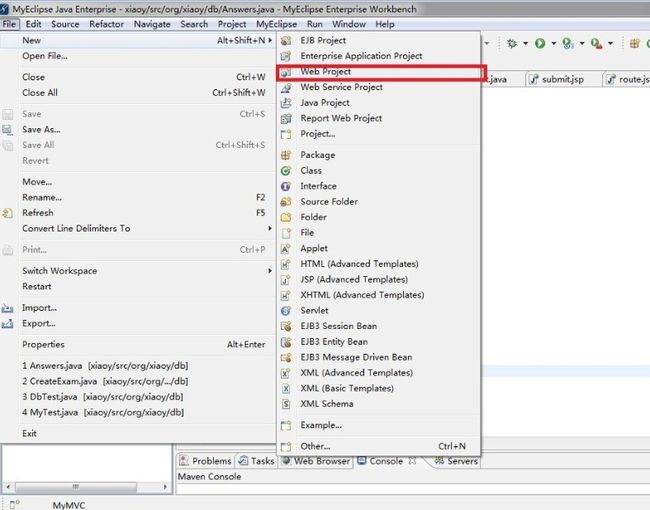Expand Convert Line Delimiters To submenu

(x=270, y=228)
